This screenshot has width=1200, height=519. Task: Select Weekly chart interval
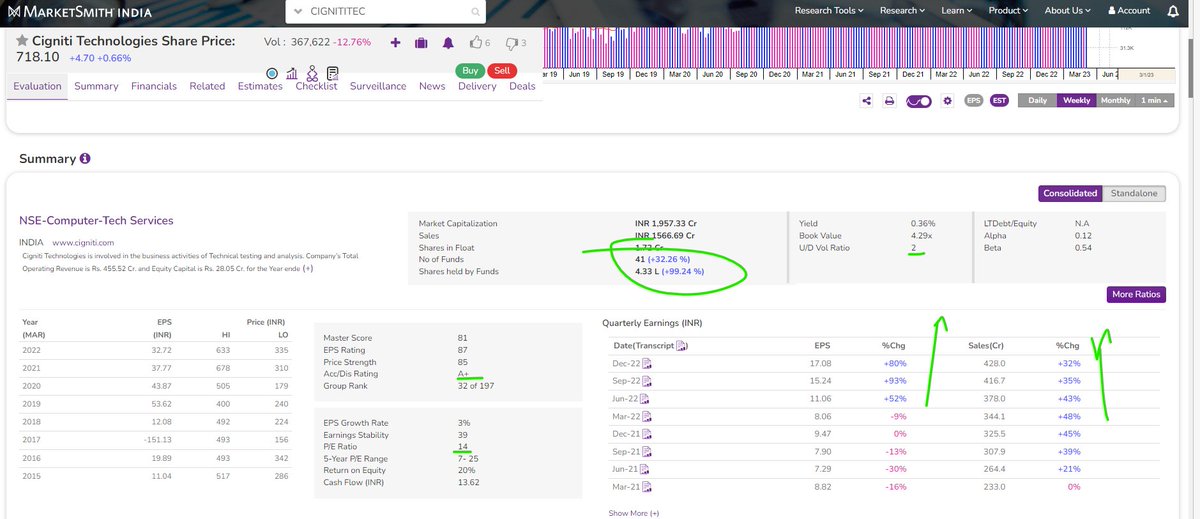point(1076,101)
